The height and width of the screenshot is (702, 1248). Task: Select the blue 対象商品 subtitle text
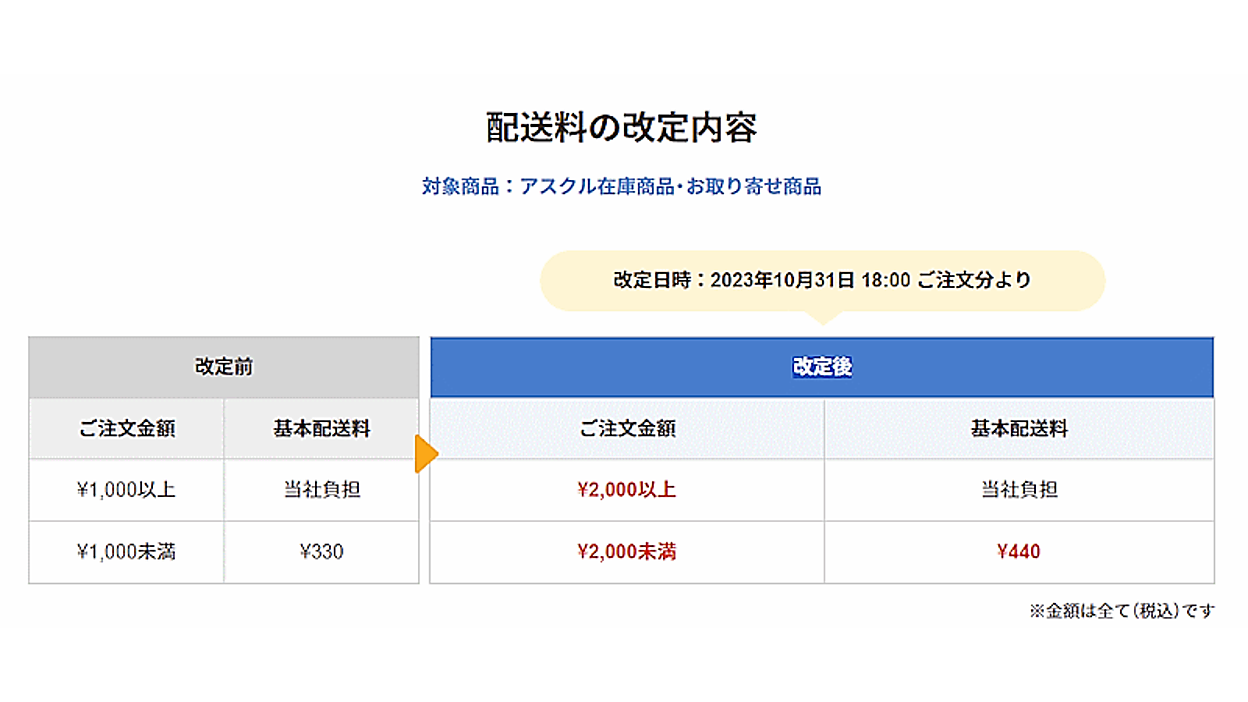(622, 186)
